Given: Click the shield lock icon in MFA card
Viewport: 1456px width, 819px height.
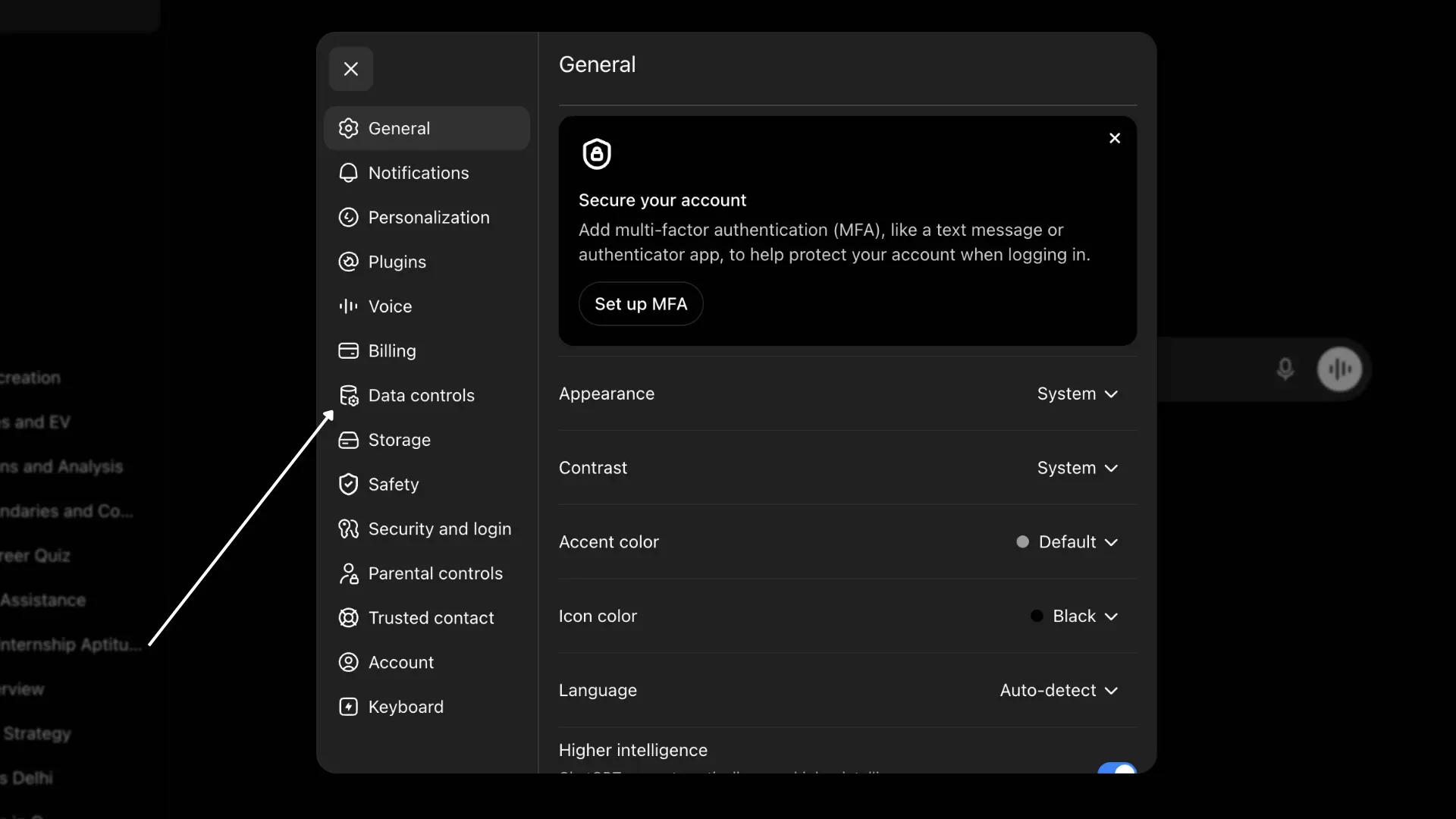Looking at the screenshot, I should click(597, 154).
